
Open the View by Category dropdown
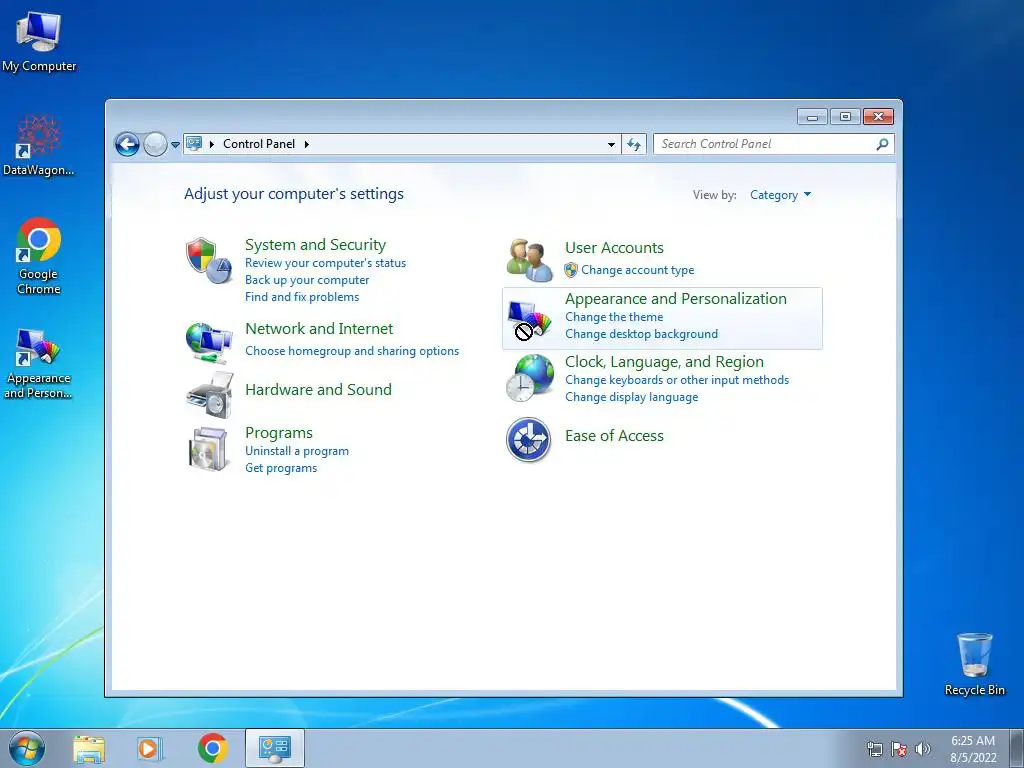point(780,195)
